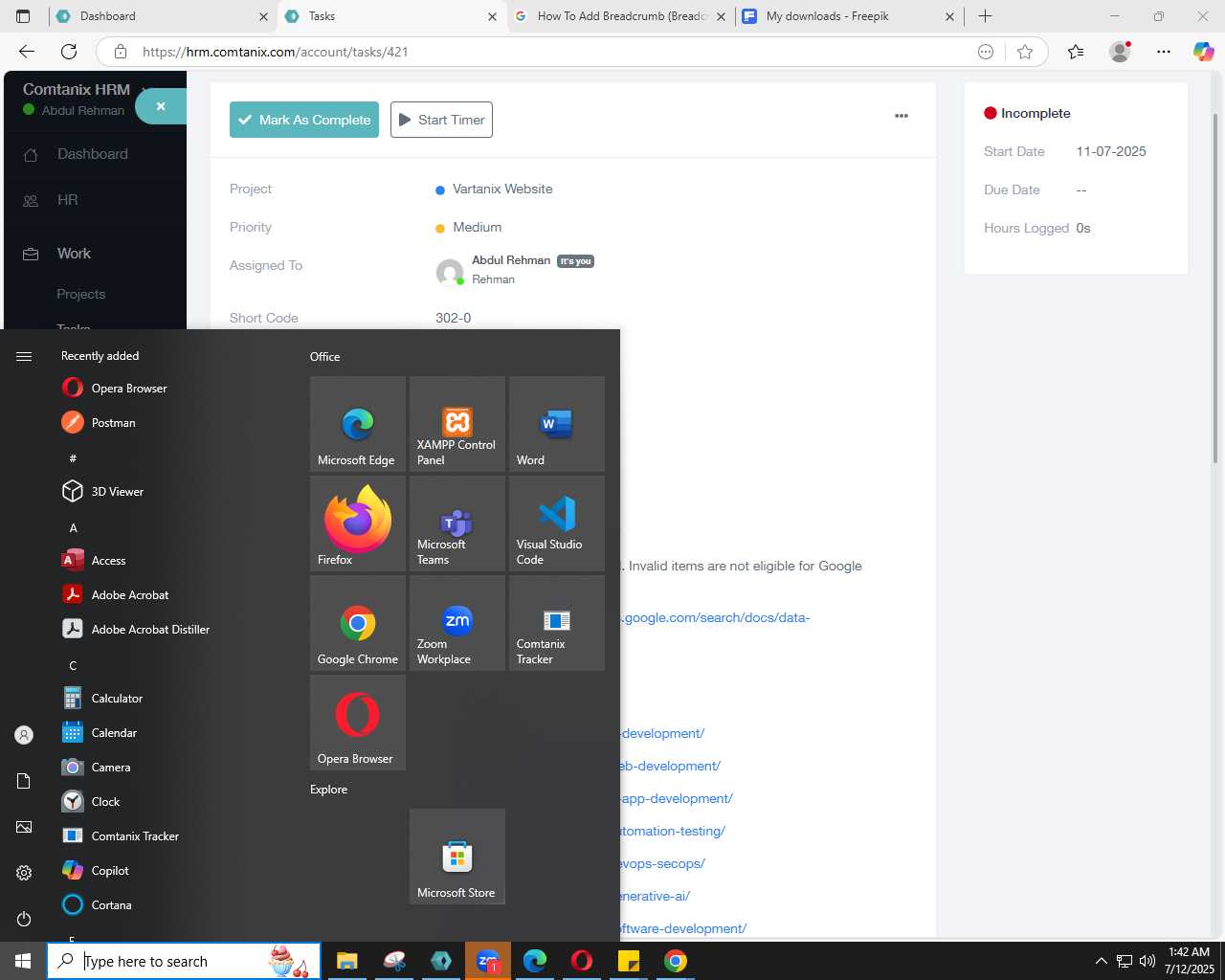Add this page to favorites star
Screen dimensions: 1225x980
tap(1025, 52)
